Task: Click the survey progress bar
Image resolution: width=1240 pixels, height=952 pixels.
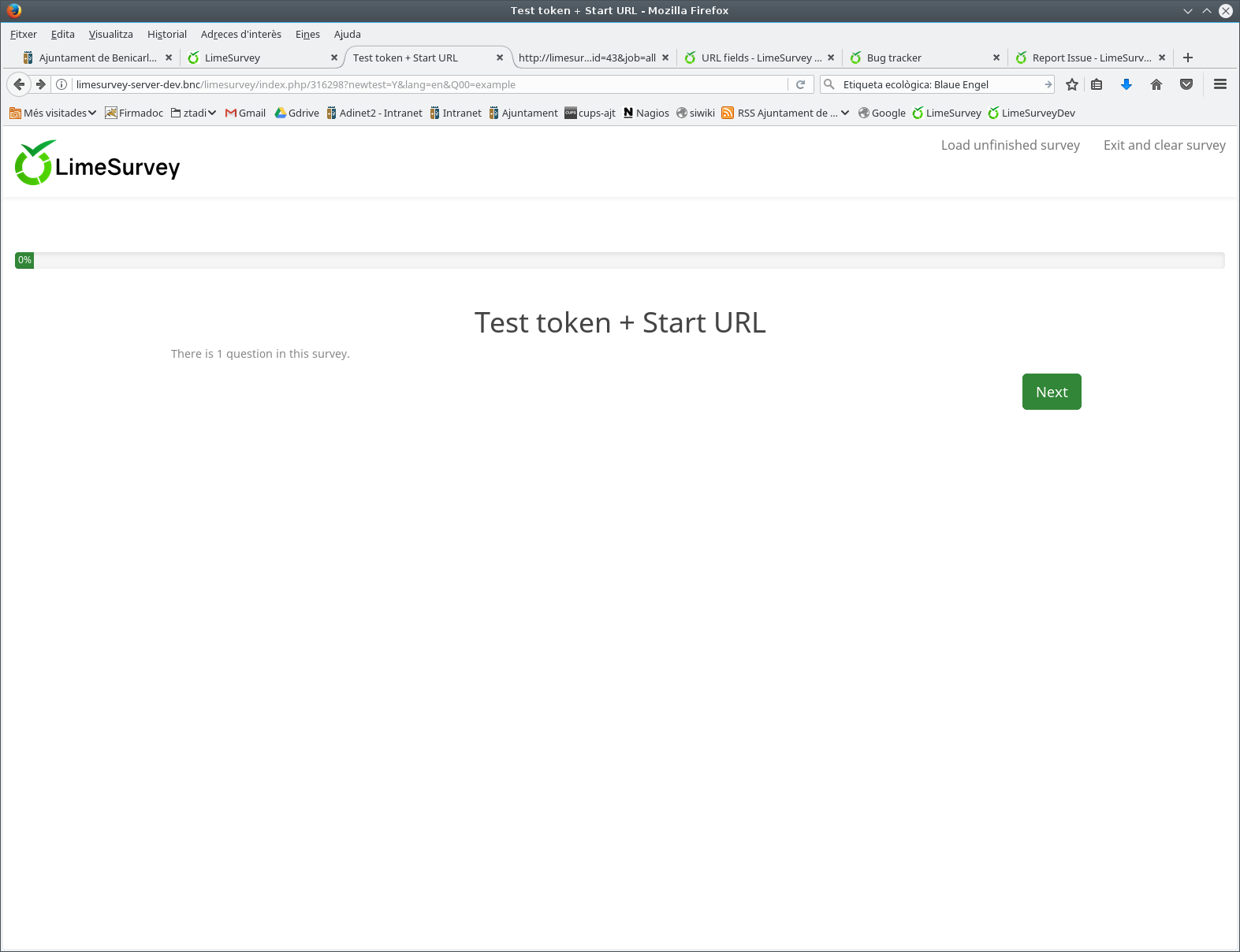Action: click(620, 260)
